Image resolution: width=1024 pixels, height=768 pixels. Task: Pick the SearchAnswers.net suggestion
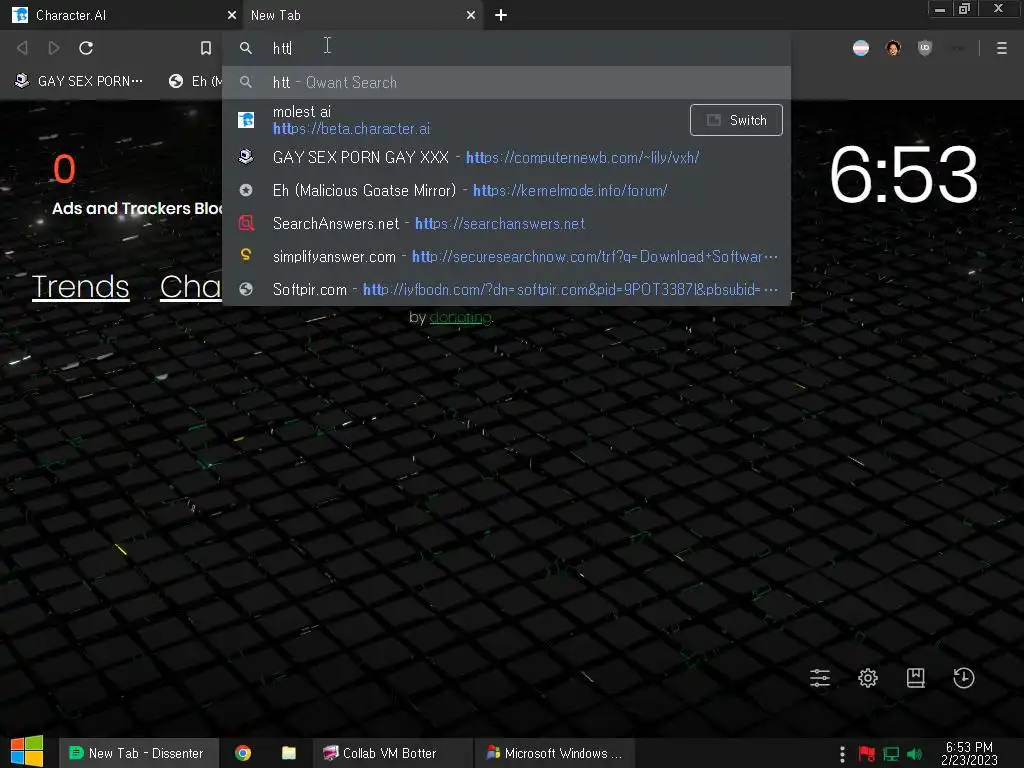pyautogui.click(x=506, y=223)
